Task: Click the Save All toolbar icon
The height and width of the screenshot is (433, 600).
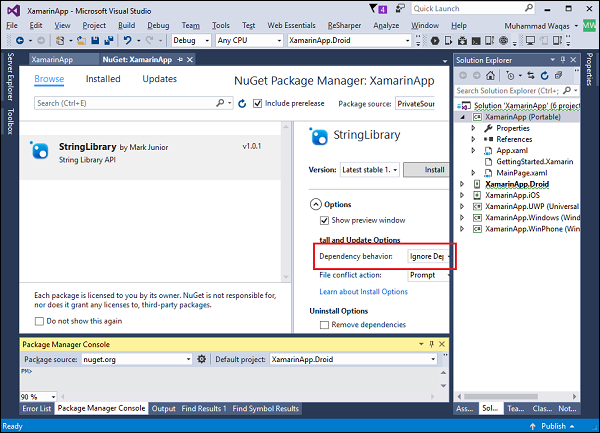Action: [x=109, y=40]
